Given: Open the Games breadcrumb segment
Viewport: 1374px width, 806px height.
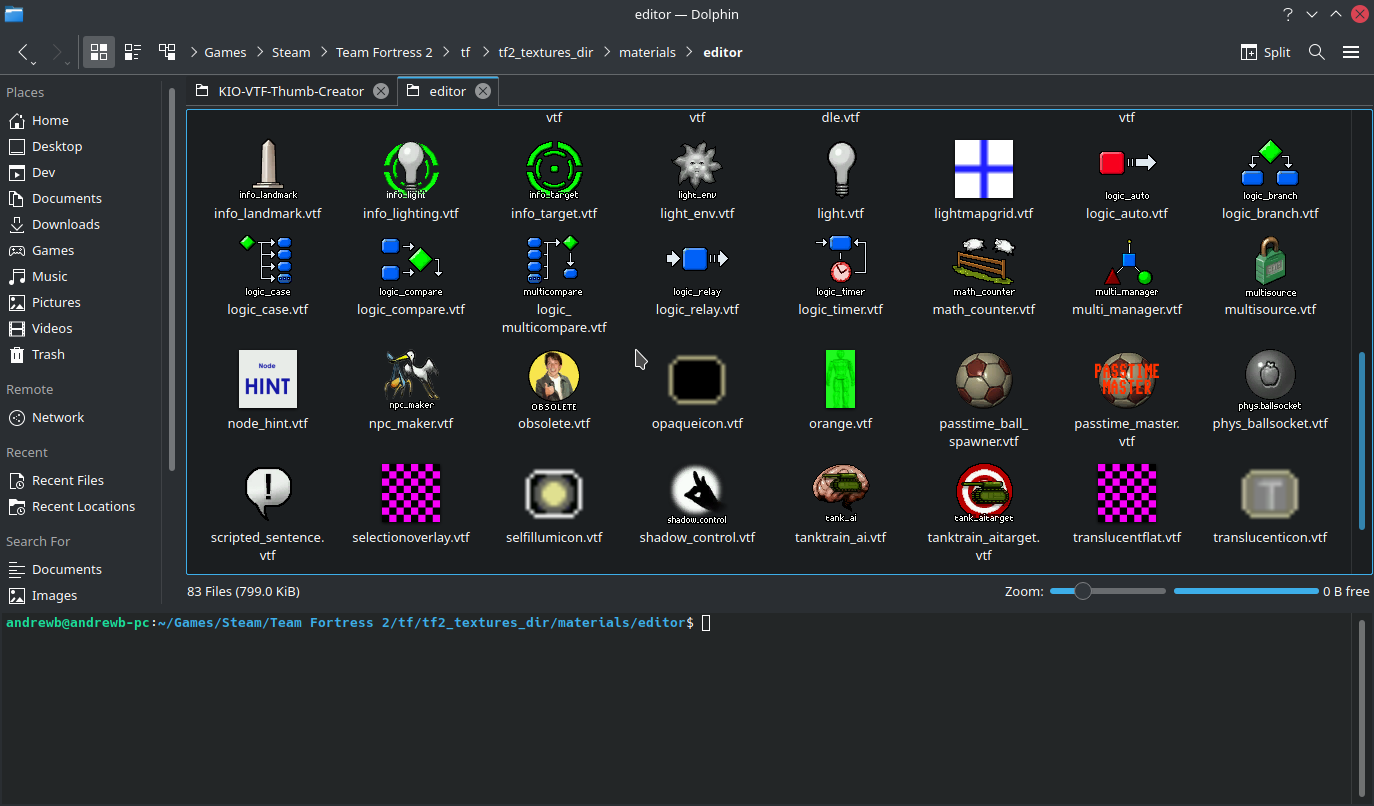Looking at the screenshot, I should tap(225, 52).
